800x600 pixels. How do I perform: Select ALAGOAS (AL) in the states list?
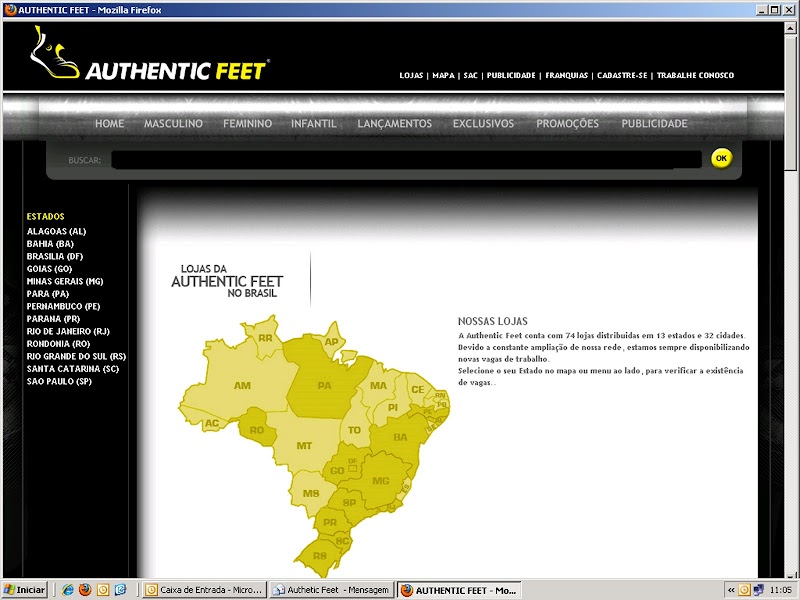pos(57,232)
